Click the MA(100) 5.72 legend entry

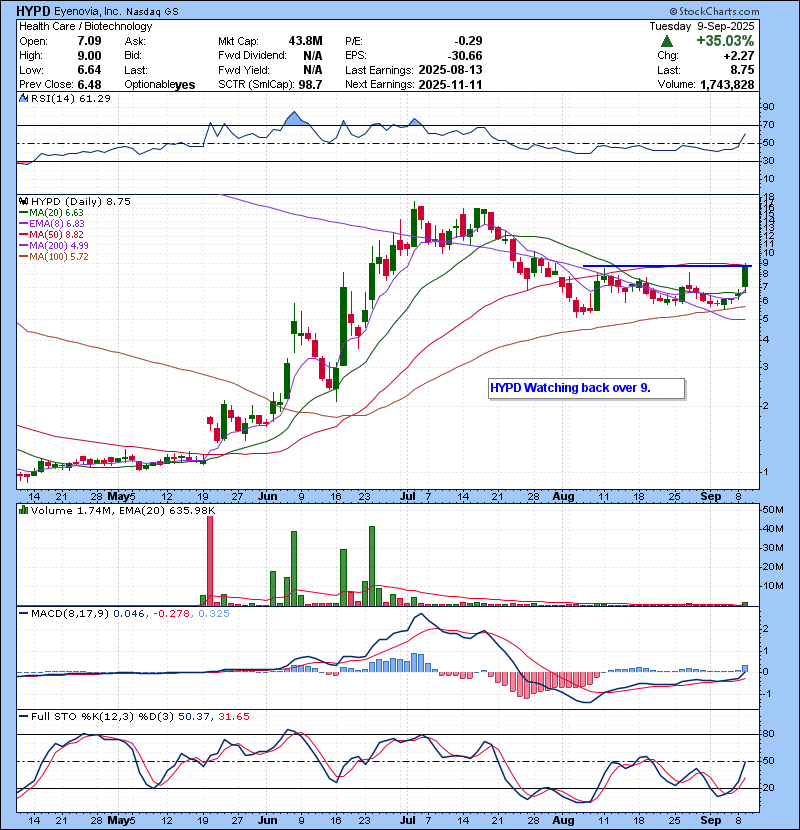[x=59, y=257]
